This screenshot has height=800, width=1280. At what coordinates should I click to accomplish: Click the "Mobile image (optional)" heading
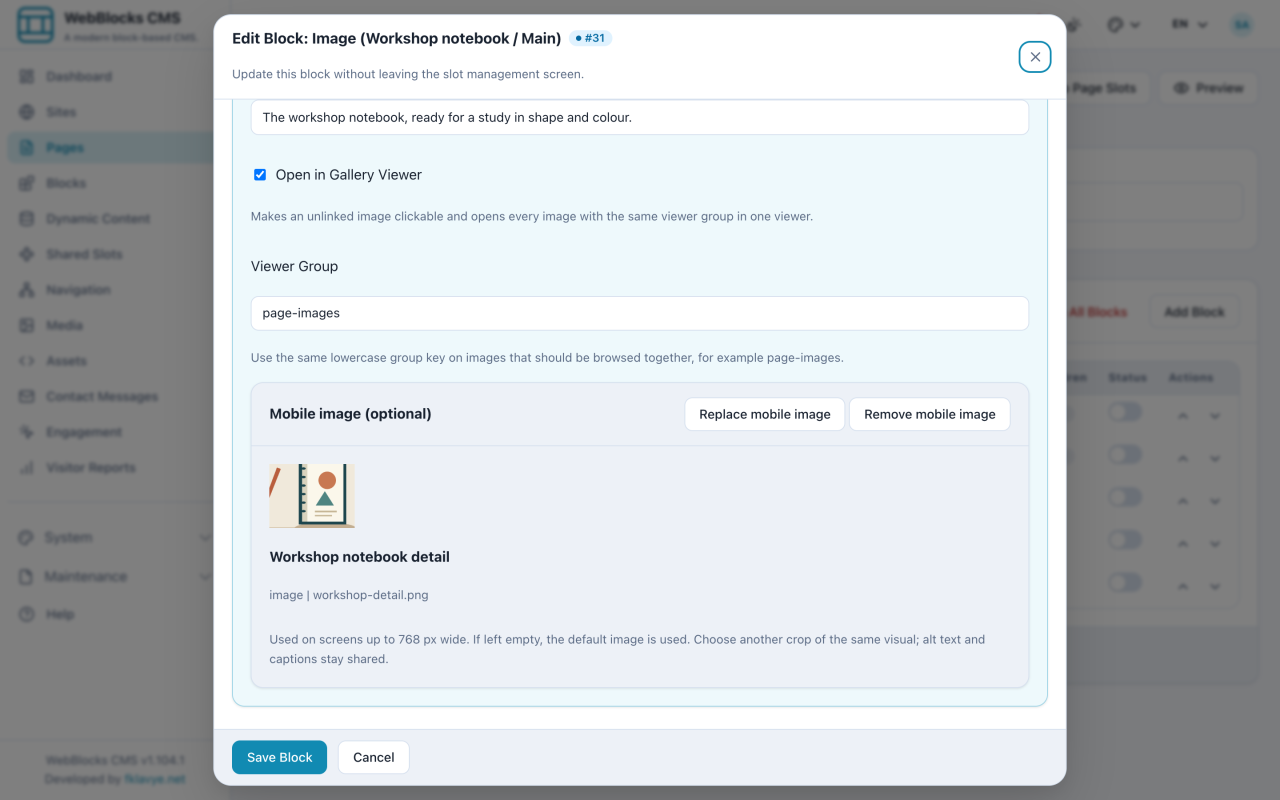351,414
